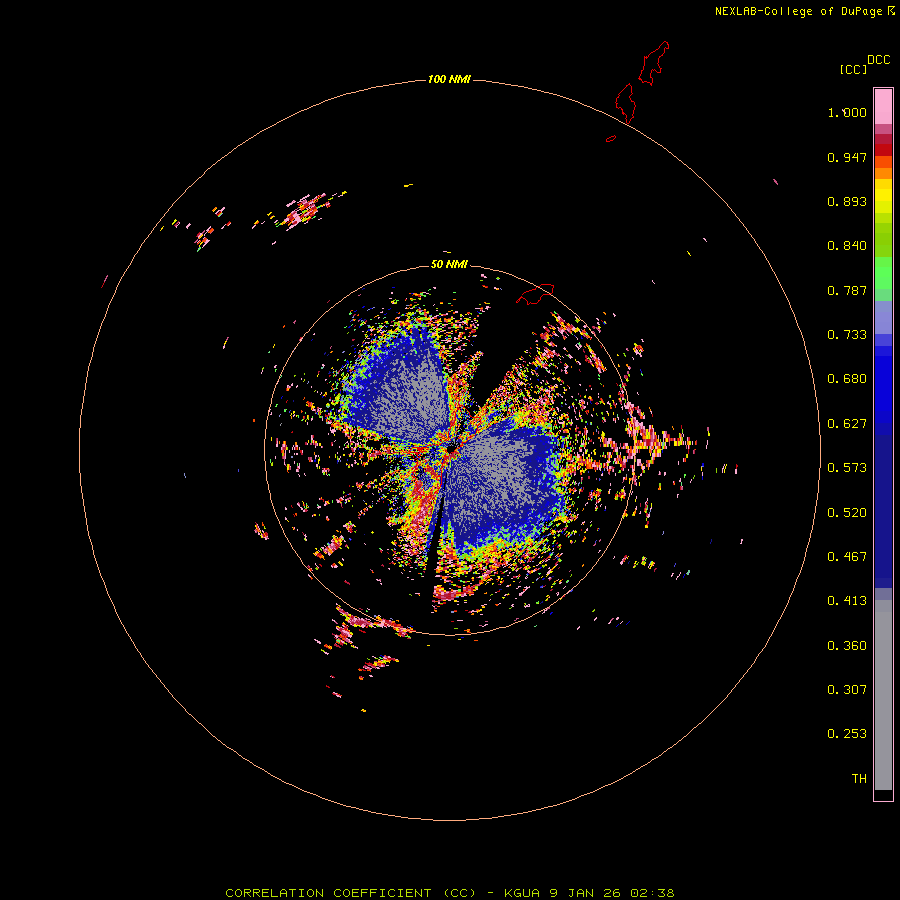Click the 0.893 legend value
This screenshot has width=900, height=900.
click(x=847, y=201)
